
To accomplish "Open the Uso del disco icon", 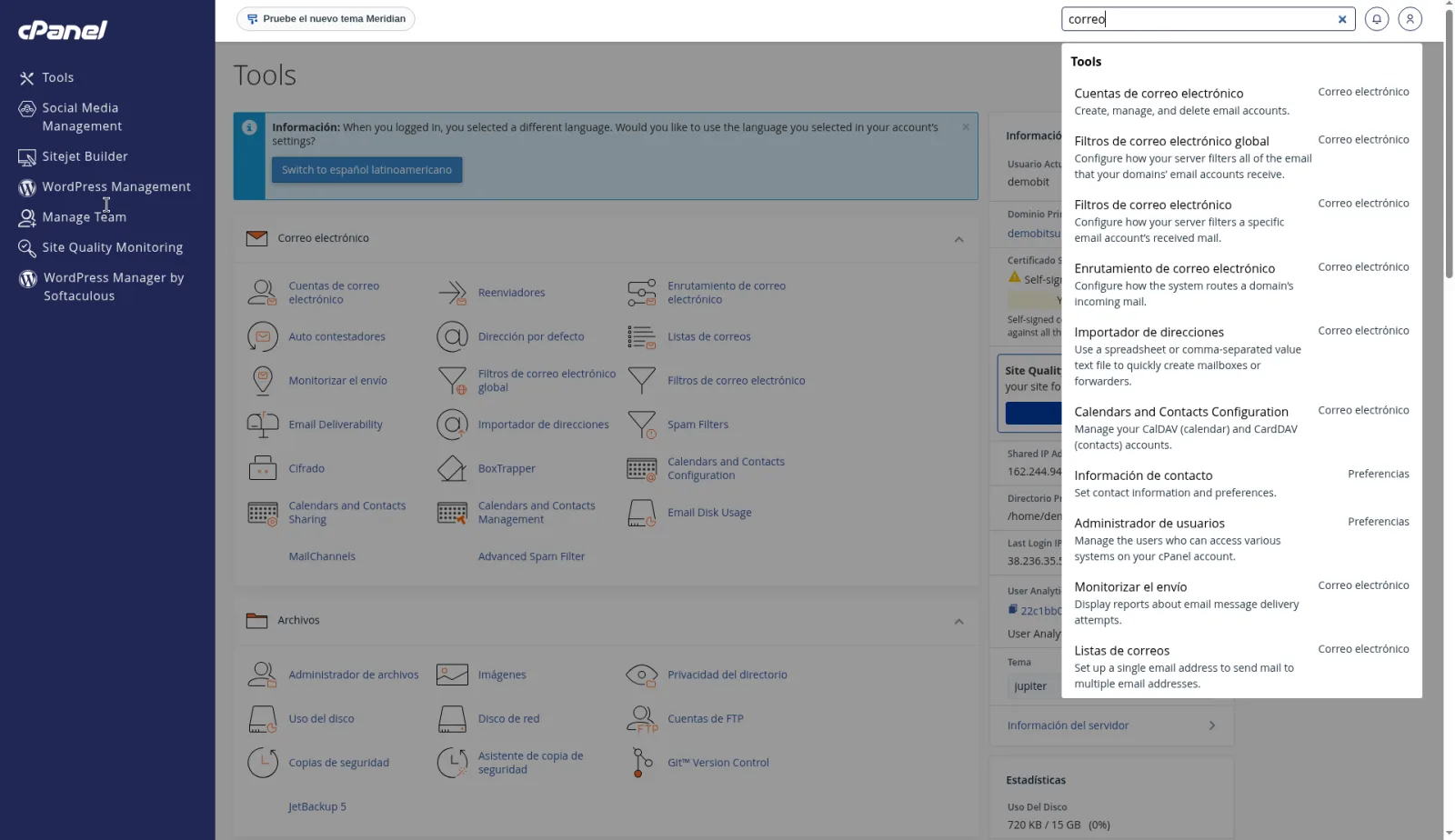I will point(262,718).
